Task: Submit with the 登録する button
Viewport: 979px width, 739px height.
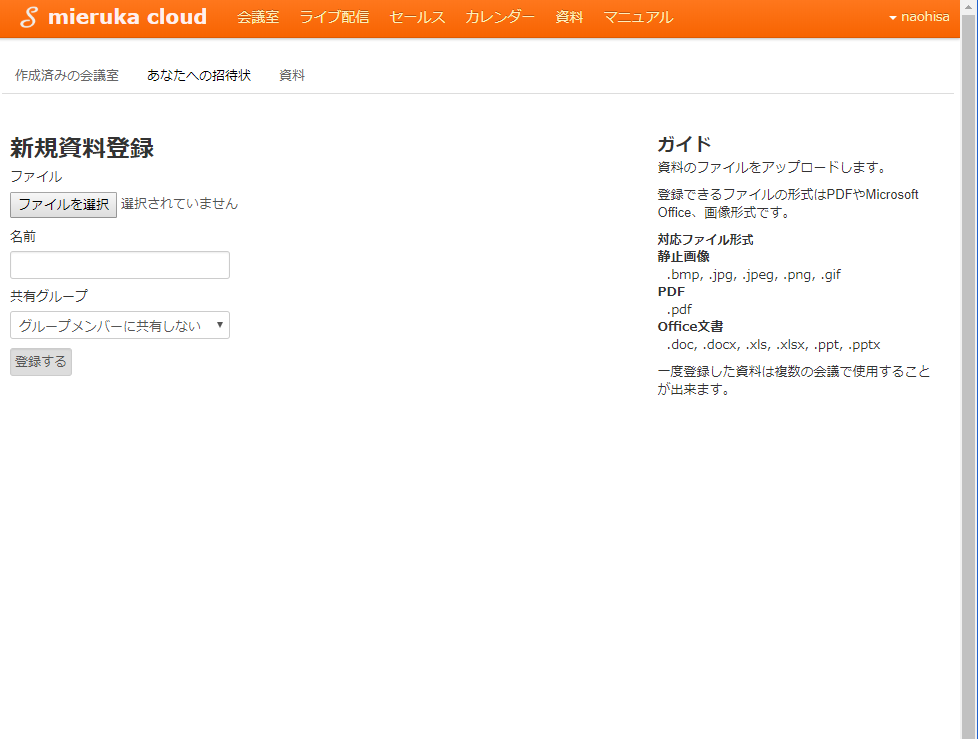Action: click(41, 362)
